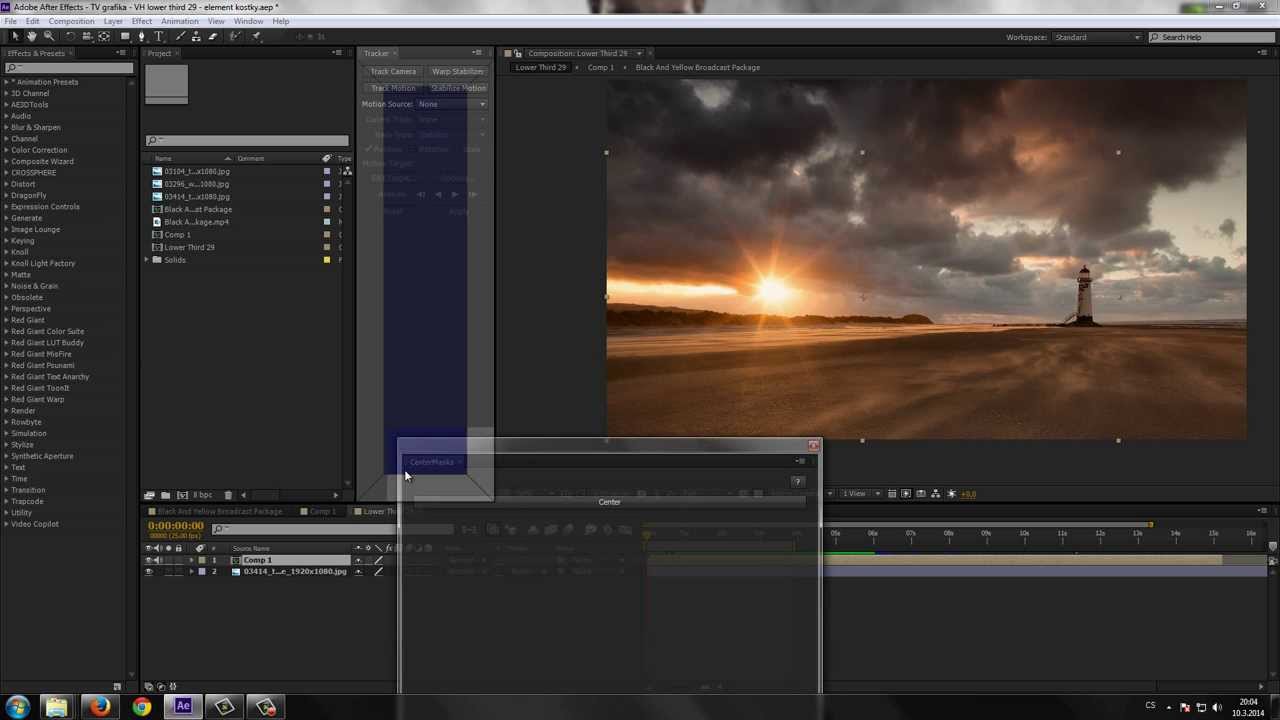Open the Animation menu

(x=179, y=21)
